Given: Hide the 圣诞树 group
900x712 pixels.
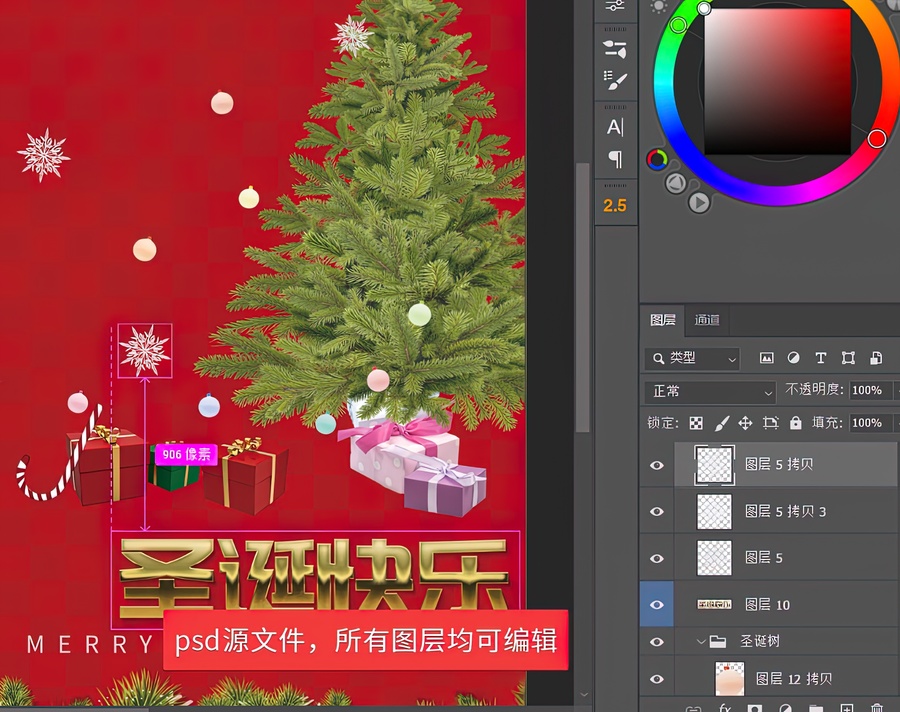Looking at the screenshot, I should pyautogui.click(x=657, y=642).
